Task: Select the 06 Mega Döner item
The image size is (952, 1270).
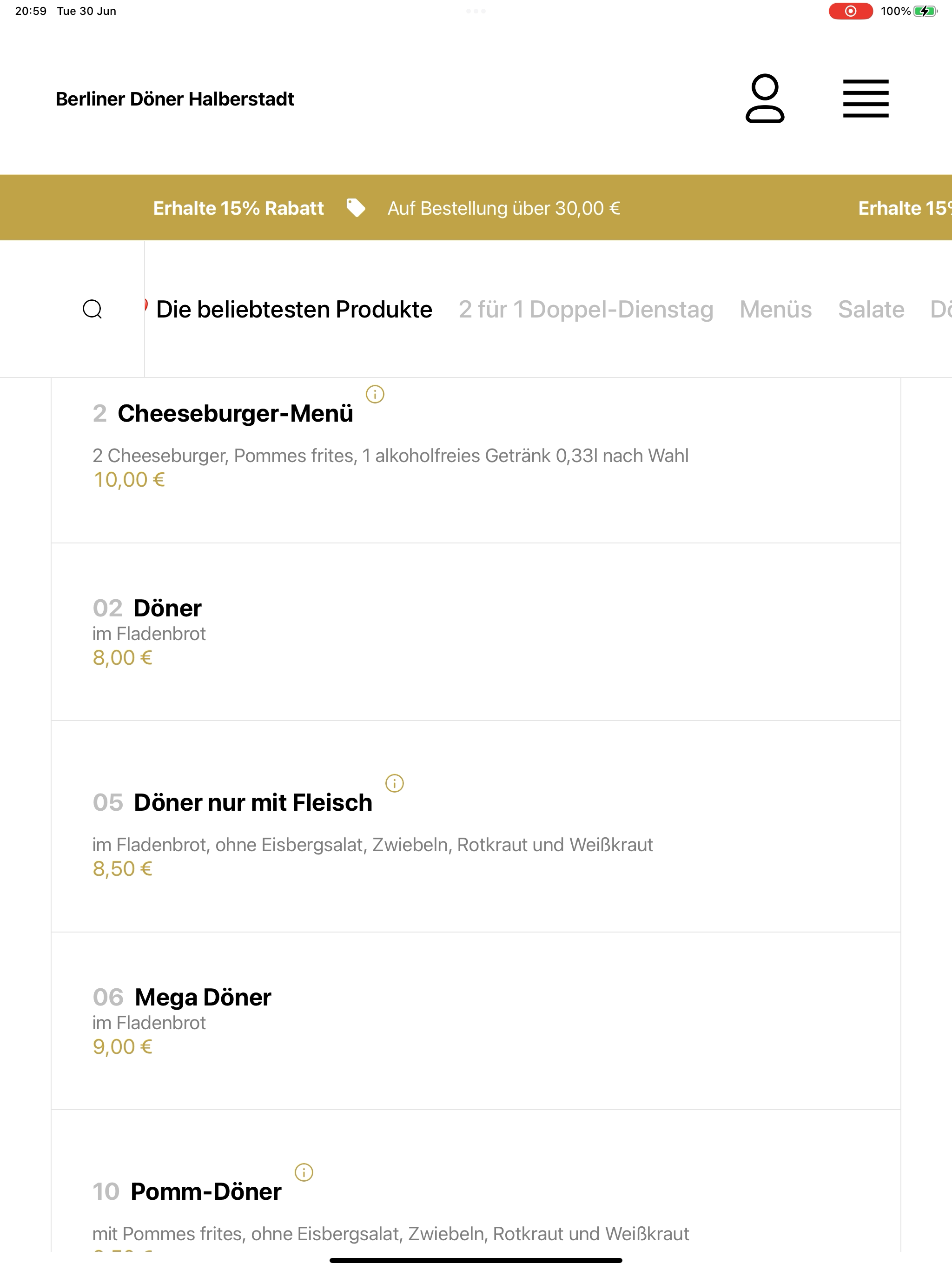Action: coord(476,1021)
